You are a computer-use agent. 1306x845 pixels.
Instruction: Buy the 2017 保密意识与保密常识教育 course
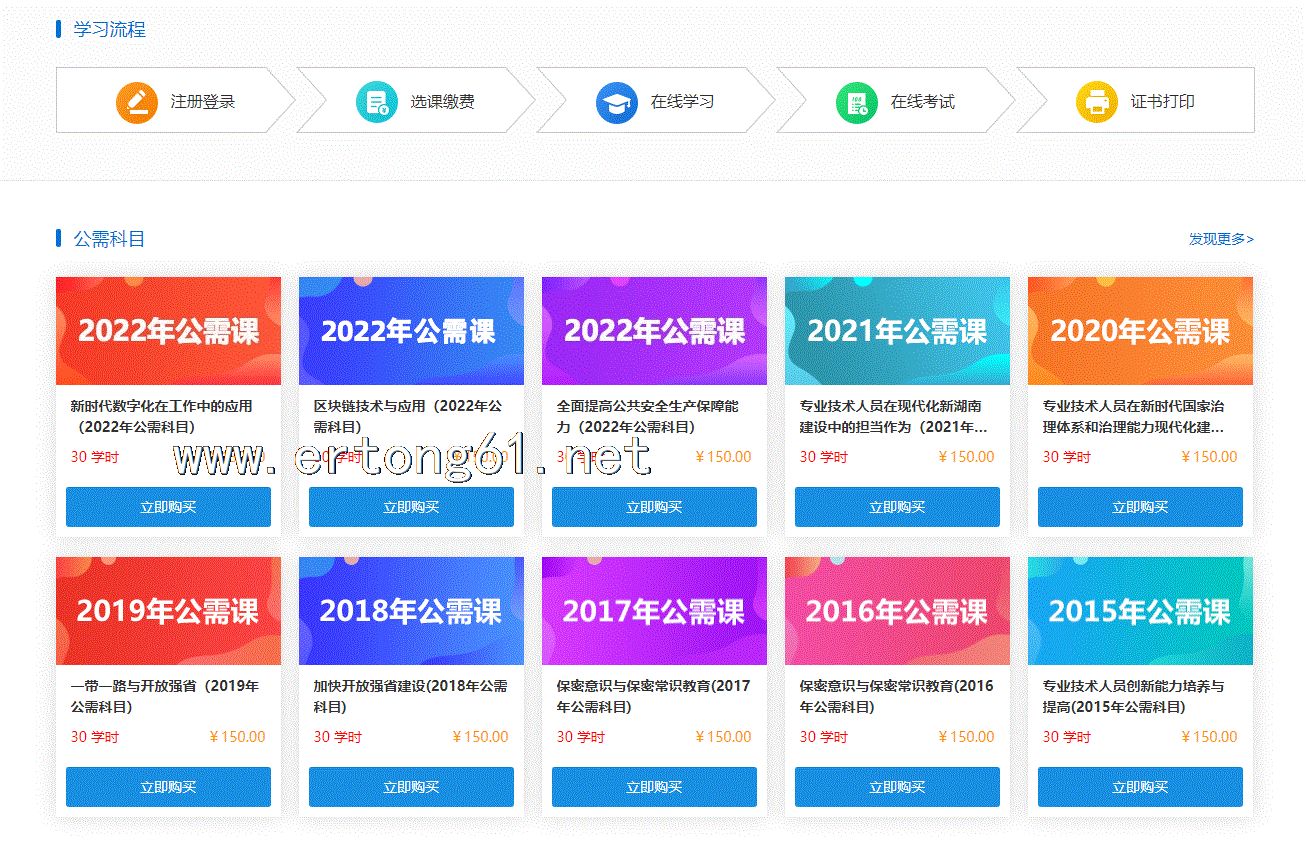654,787
